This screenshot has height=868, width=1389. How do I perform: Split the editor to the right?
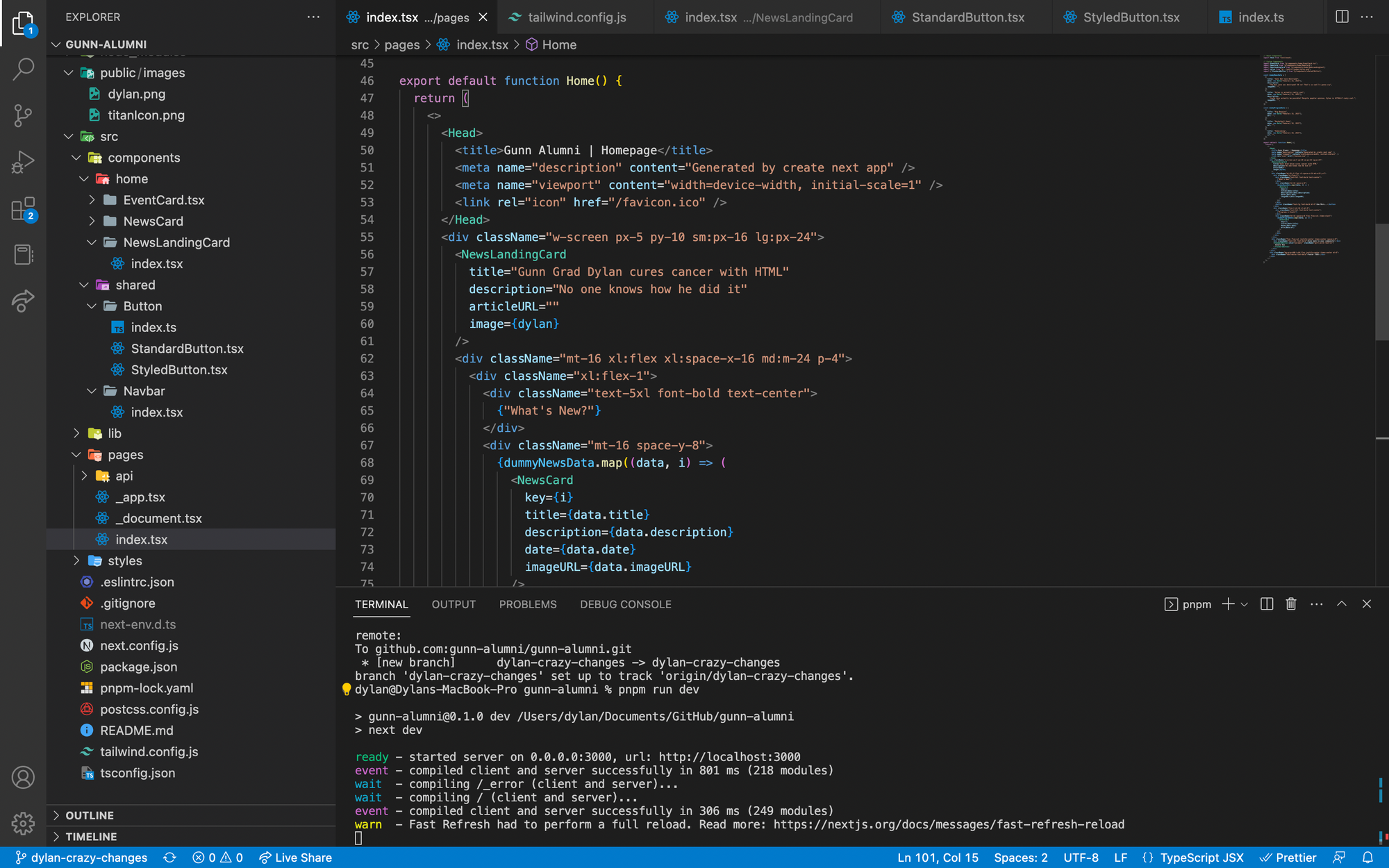click(x=1342, y=17)
